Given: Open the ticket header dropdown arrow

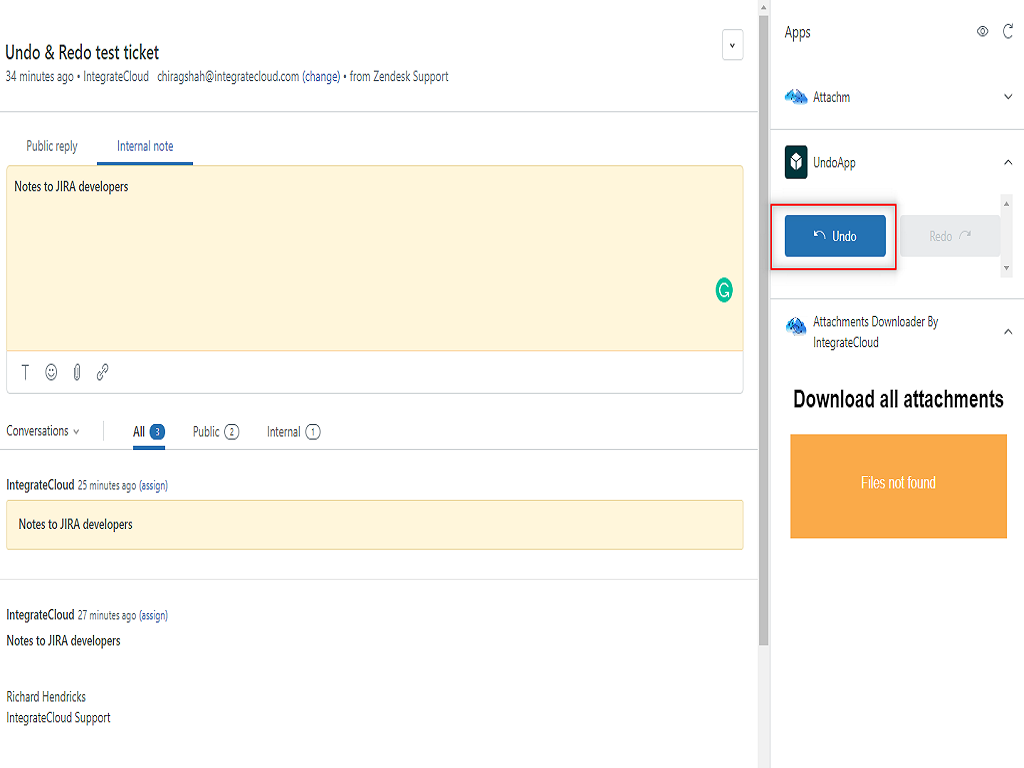Looking at the screenshot, I should pos(732,45).
